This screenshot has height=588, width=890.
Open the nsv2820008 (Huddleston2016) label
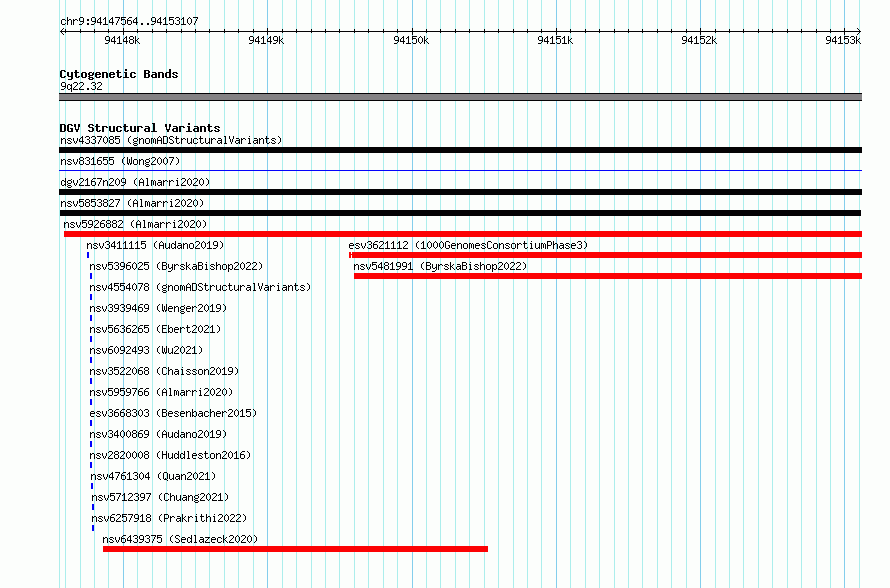170,455
